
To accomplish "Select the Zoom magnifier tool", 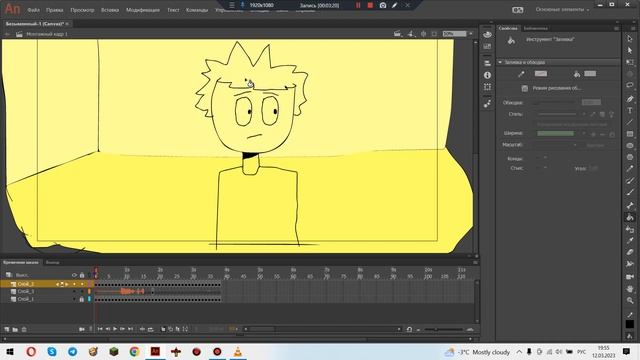I will point(630,300).
